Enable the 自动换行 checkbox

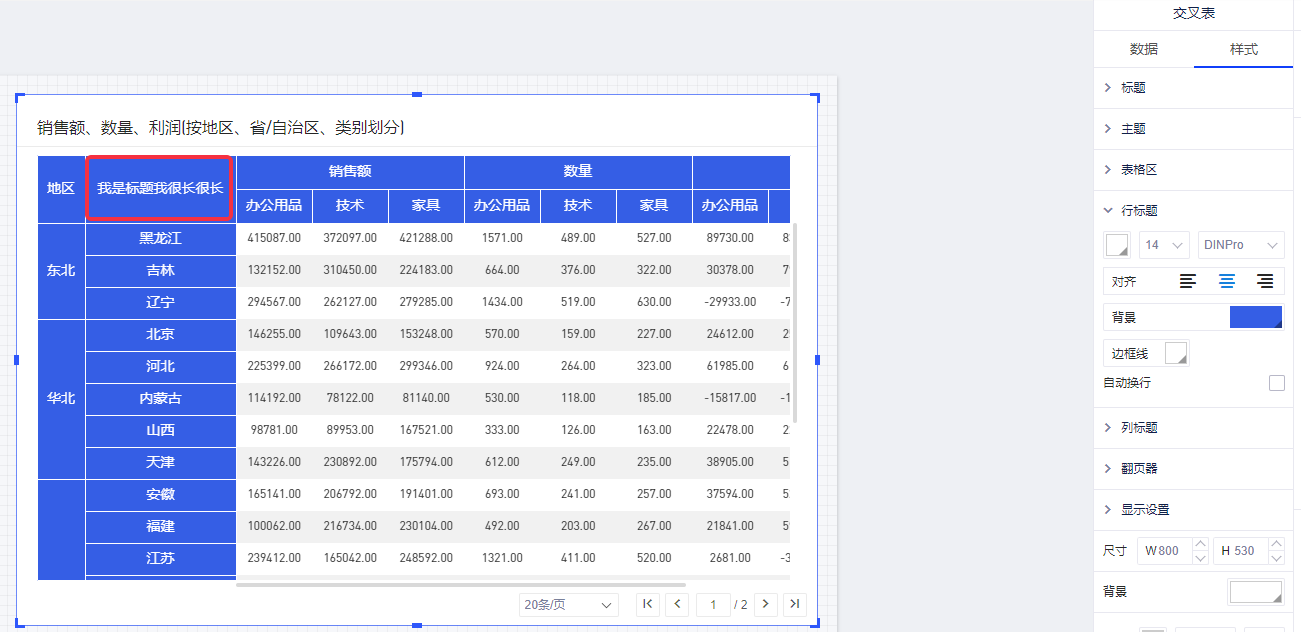pos(1276,383)
